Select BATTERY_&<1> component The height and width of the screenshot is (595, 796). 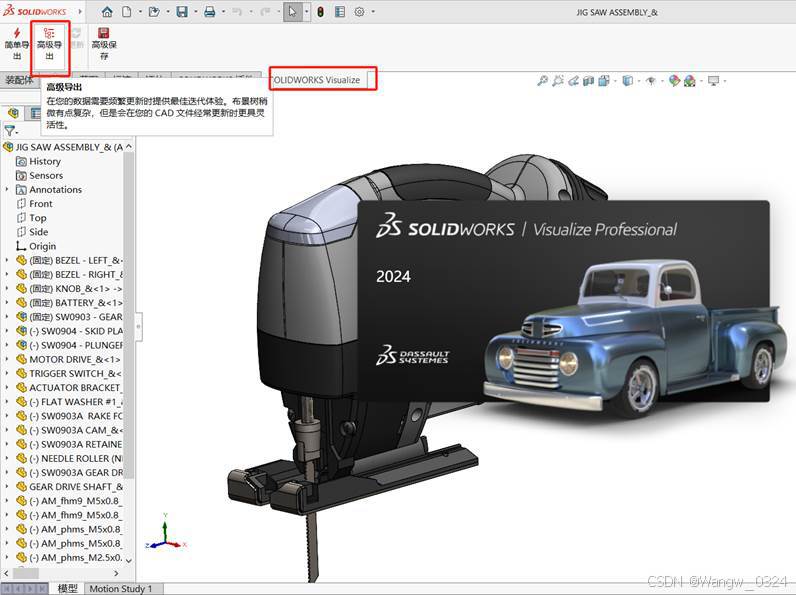tap(69, 303)
